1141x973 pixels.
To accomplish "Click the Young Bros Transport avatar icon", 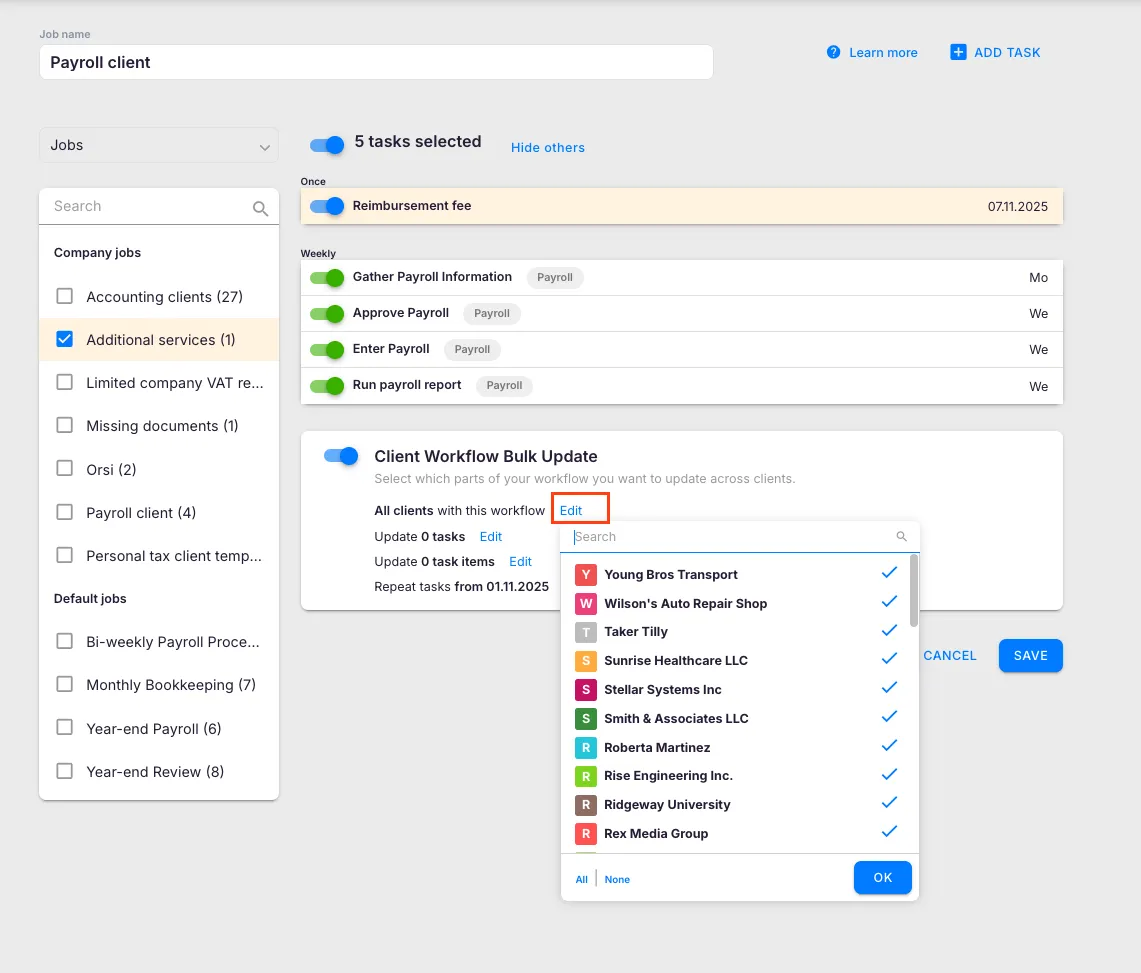I will point(586,575).
